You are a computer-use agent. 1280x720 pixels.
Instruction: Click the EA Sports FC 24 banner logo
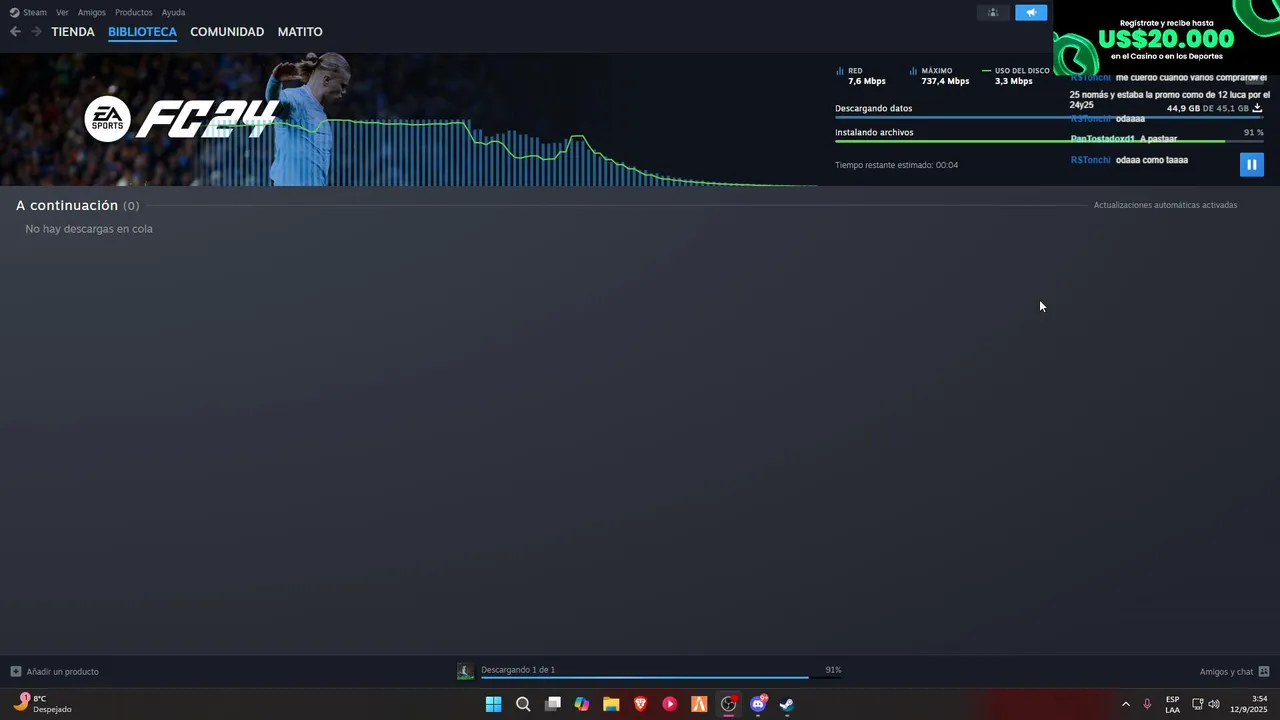pyautogui.click(x=180, y=119)
